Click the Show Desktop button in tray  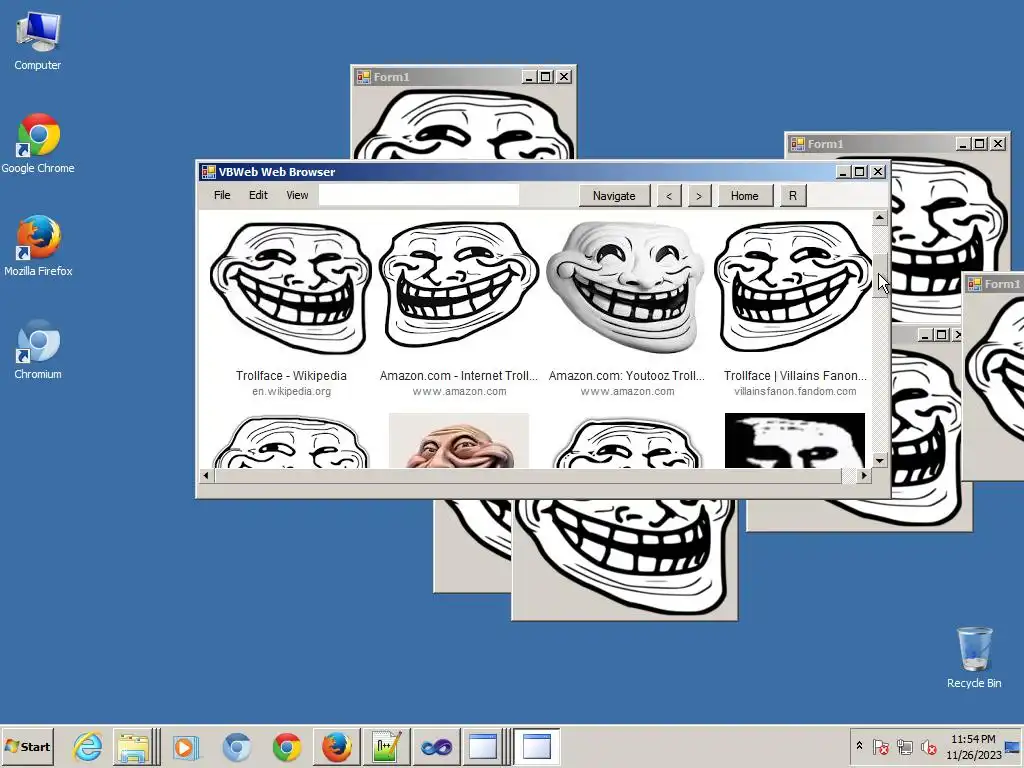pyautogui.click(x=1014, y=746)
